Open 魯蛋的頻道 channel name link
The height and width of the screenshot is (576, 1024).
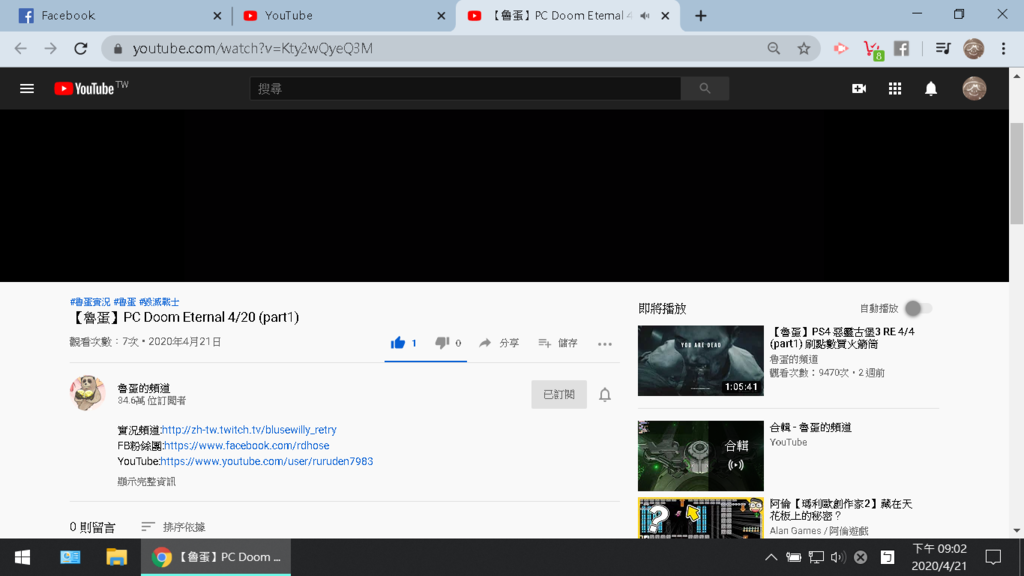(x=144, y=388)
